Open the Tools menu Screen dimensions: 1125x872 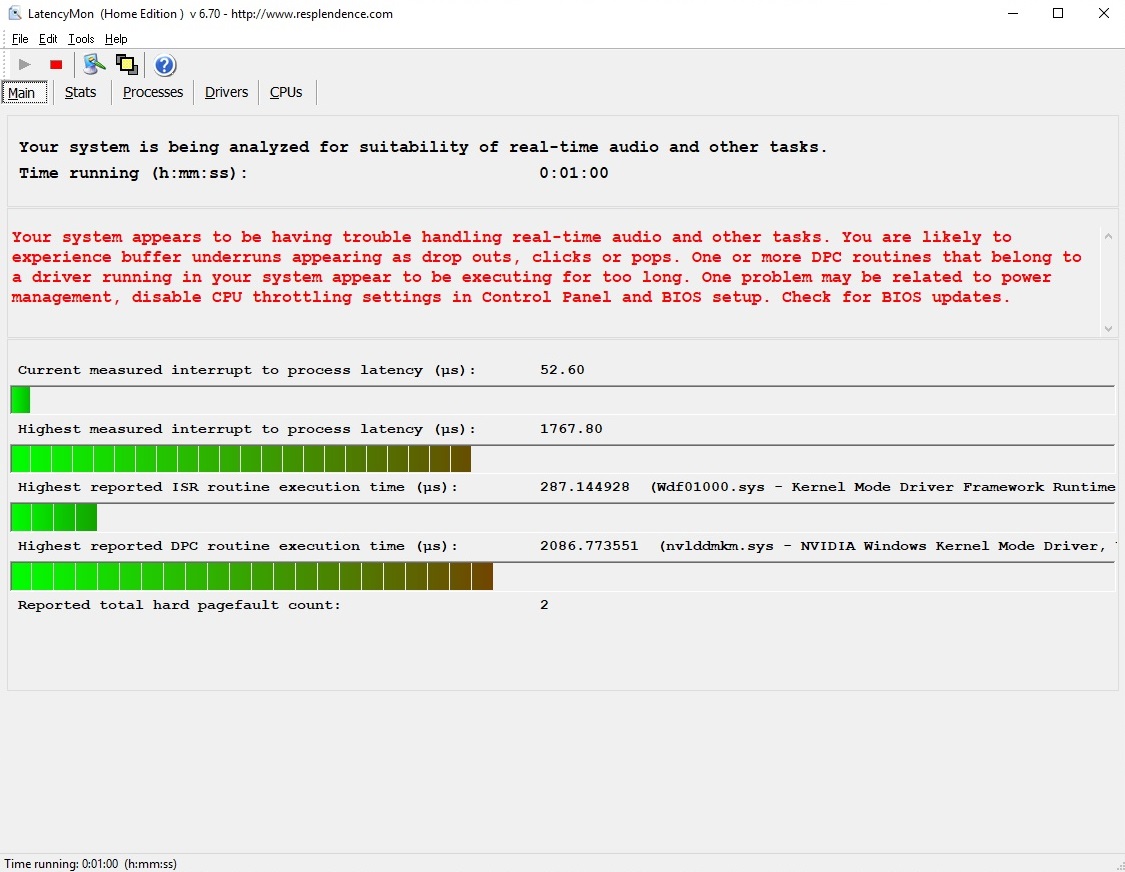[81, 39]
